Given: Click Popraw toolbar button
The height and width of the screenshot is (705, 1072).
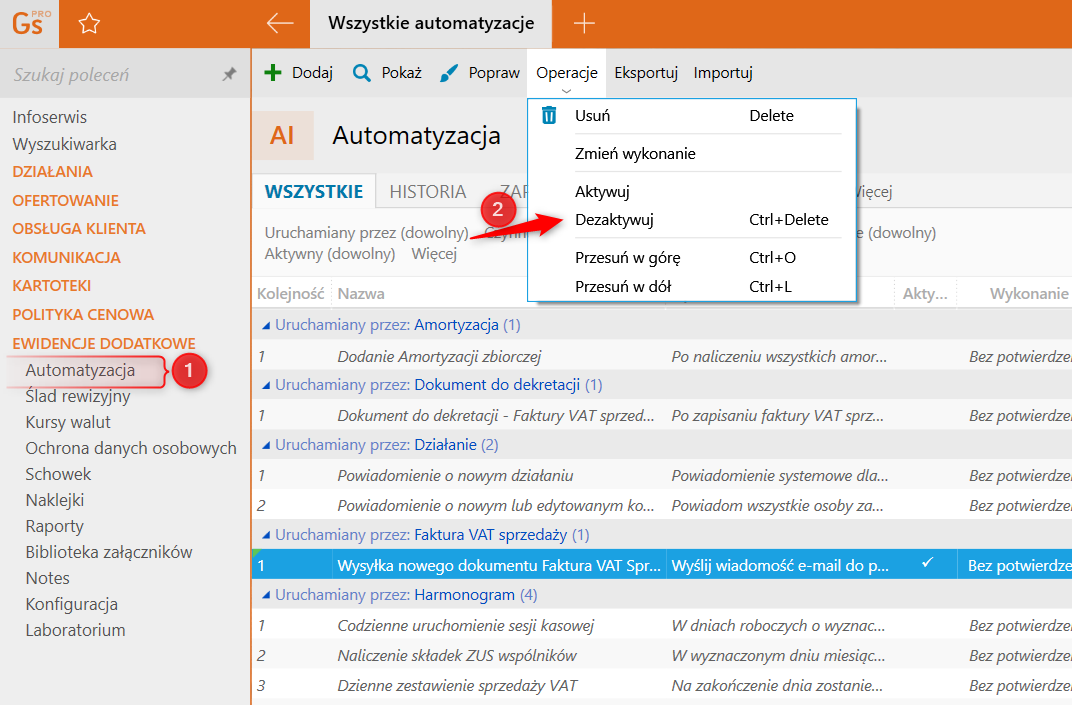Looking at the screenshot, I should click(x=479, y=72).
